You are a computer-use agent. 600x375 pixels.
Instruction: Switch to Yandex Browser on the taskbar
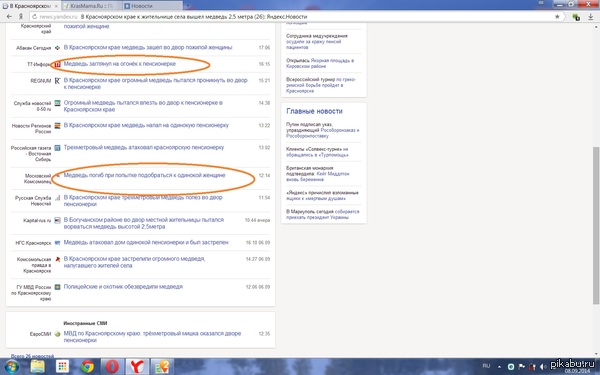pyautogui.click(x=137, y=367)
